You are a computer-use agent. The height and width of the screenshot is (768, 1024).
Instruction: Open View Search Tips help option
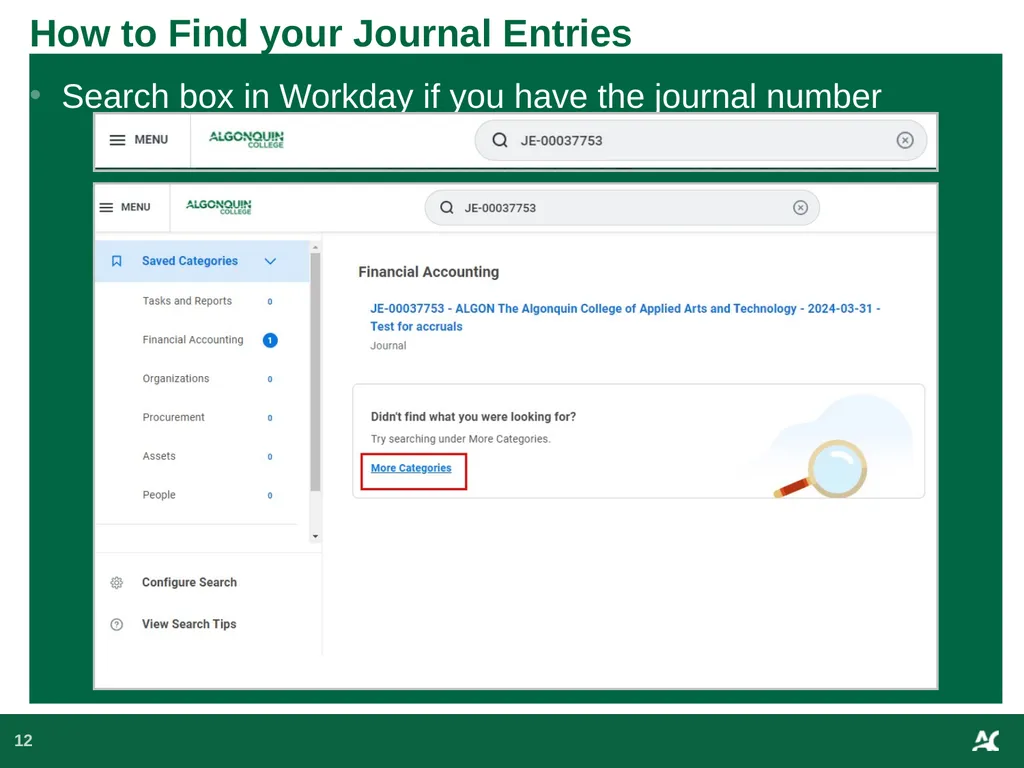click(174, 624)
